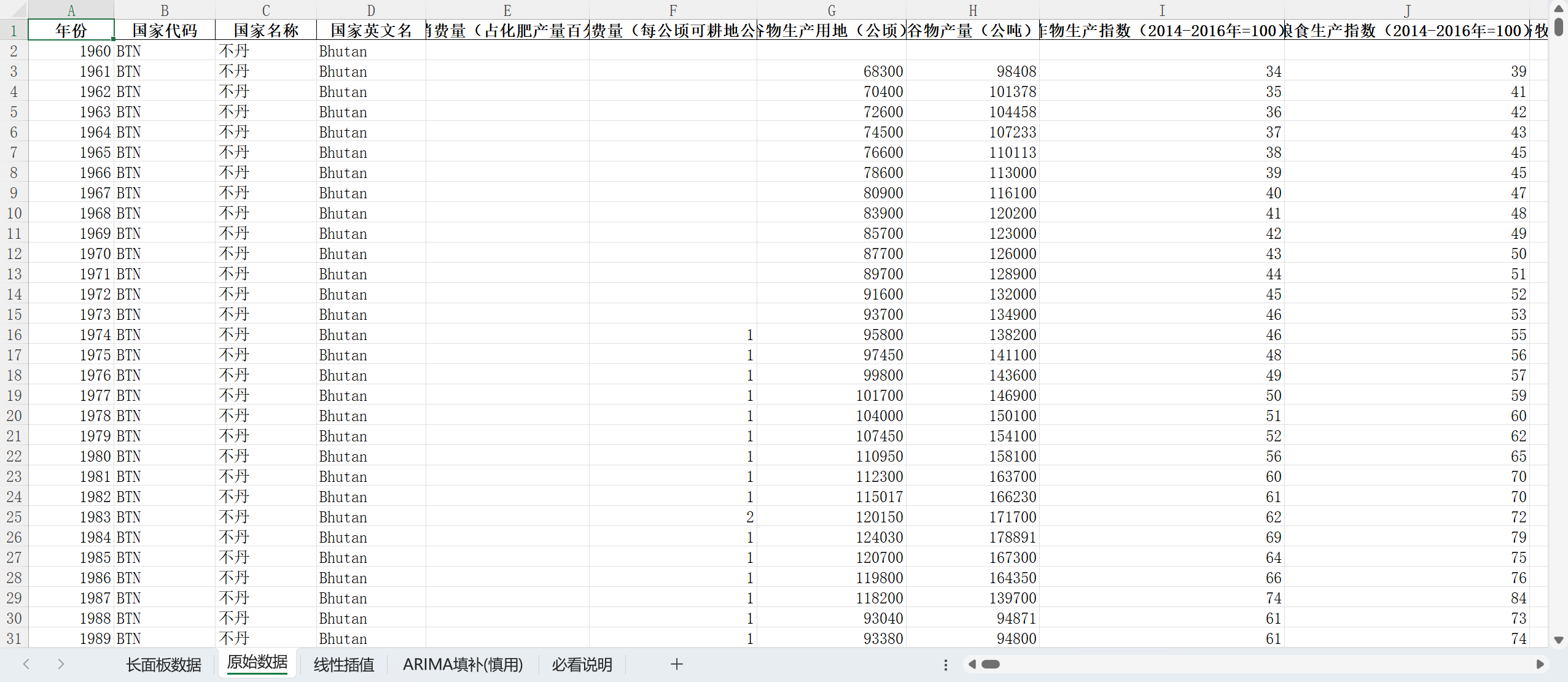Go to next sheet tab arrow
Image resolution: width=1568 pixels, height=682 pixels.
coord(60,664)
